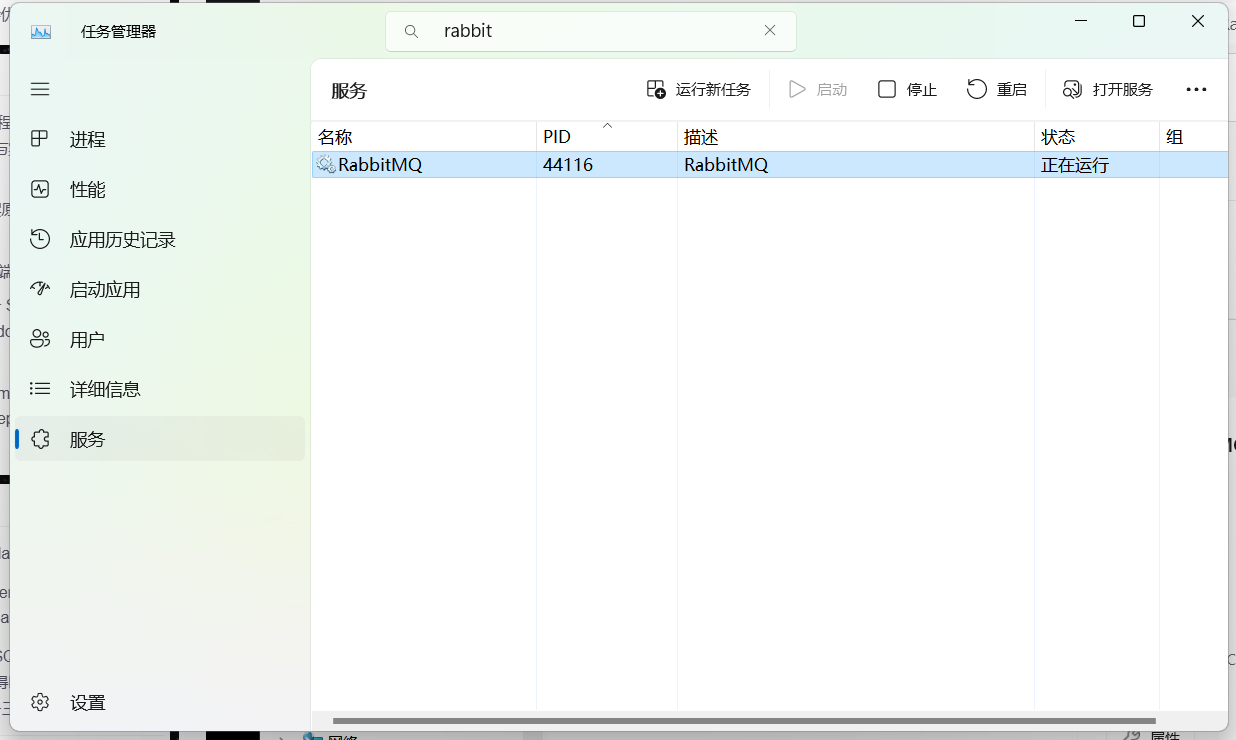Viewport: 1236px width, 740px height.
Task: Close the Task Manager window
Action: 1198,21
